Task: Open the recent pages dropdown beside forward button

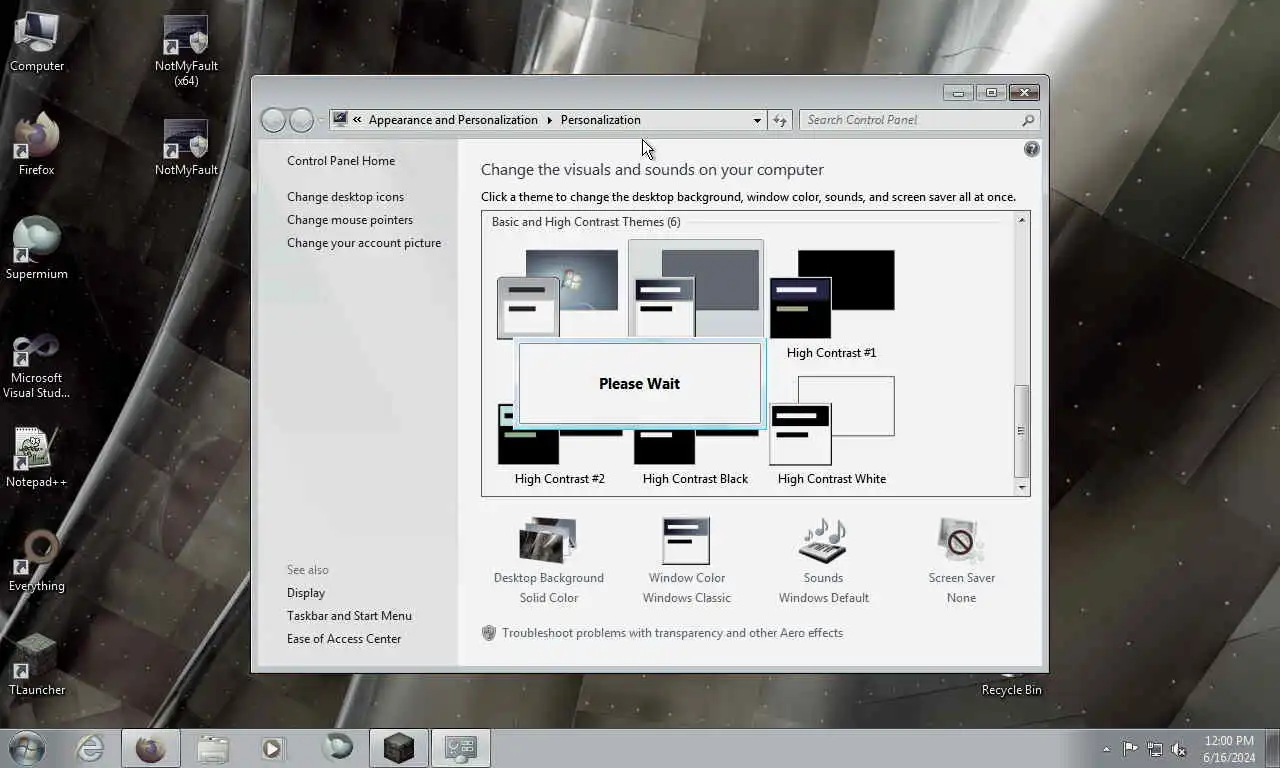Action: 321,120
